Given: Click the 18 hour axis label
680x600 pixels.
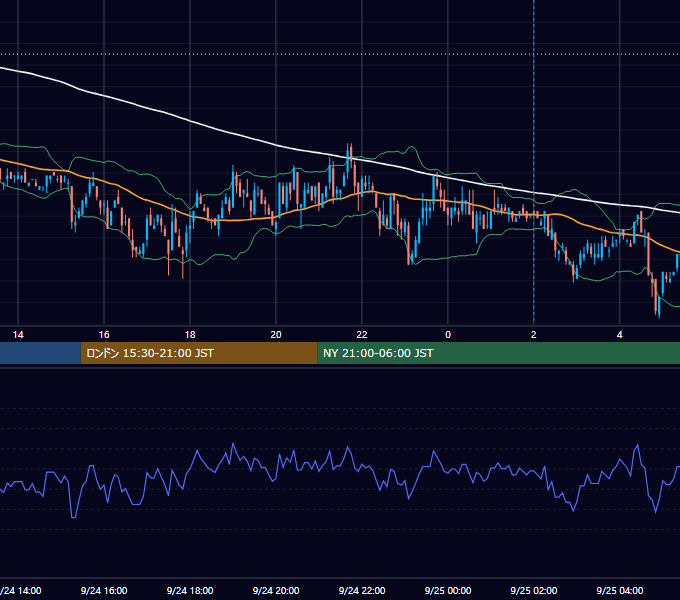Looking at the screenshot, I should click(x=190, y=335).
